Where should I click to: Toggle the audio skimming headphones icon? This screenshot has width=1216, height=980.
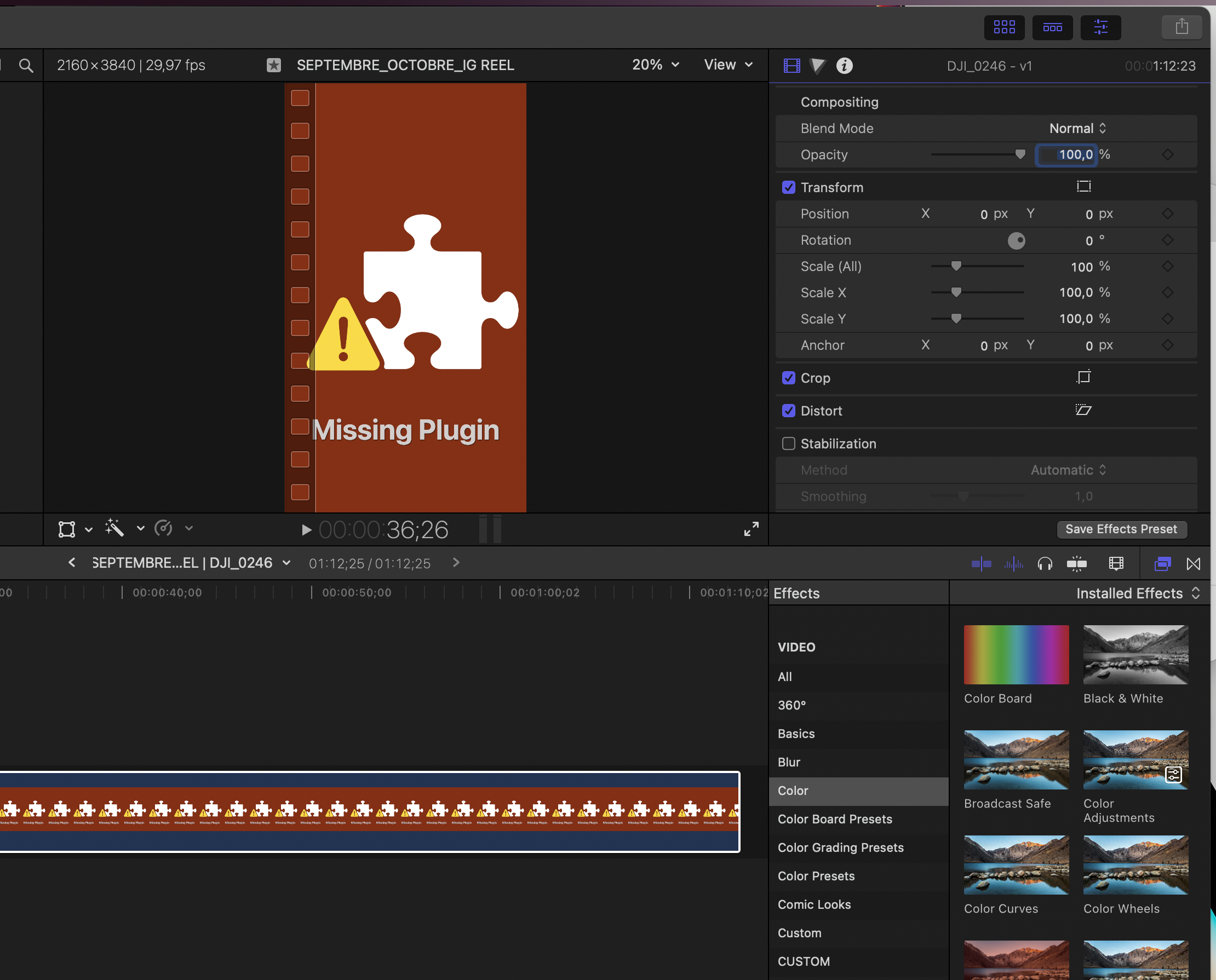[1045, 563]
